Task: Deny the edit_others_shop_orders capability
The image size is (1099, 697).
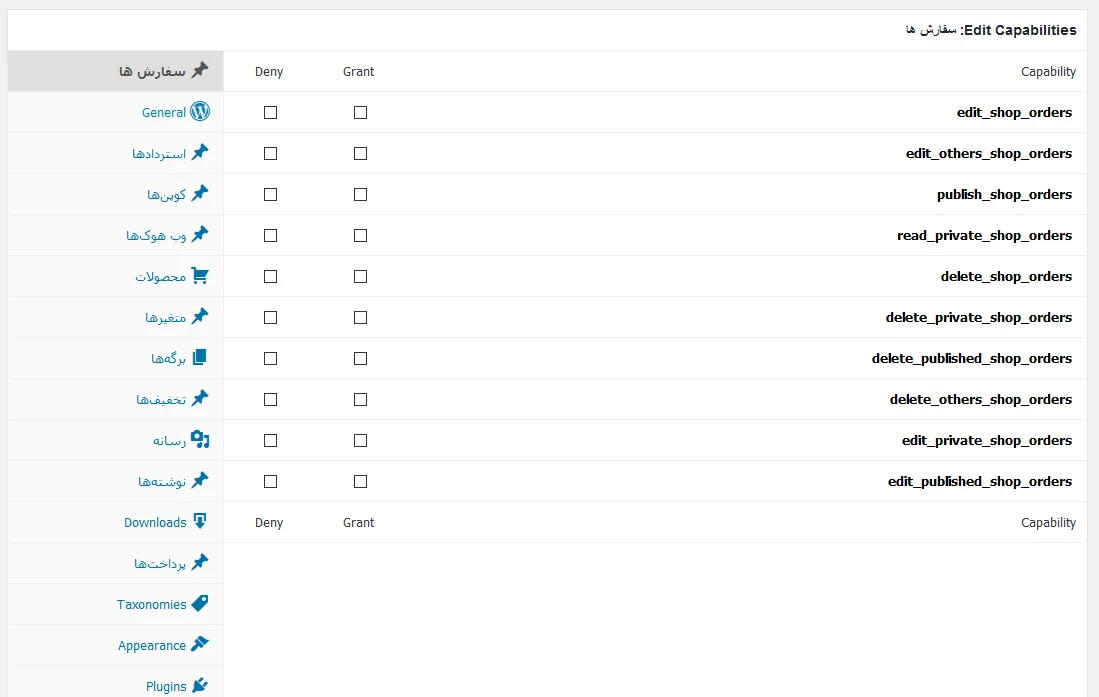Action: [x=271, y=154]
